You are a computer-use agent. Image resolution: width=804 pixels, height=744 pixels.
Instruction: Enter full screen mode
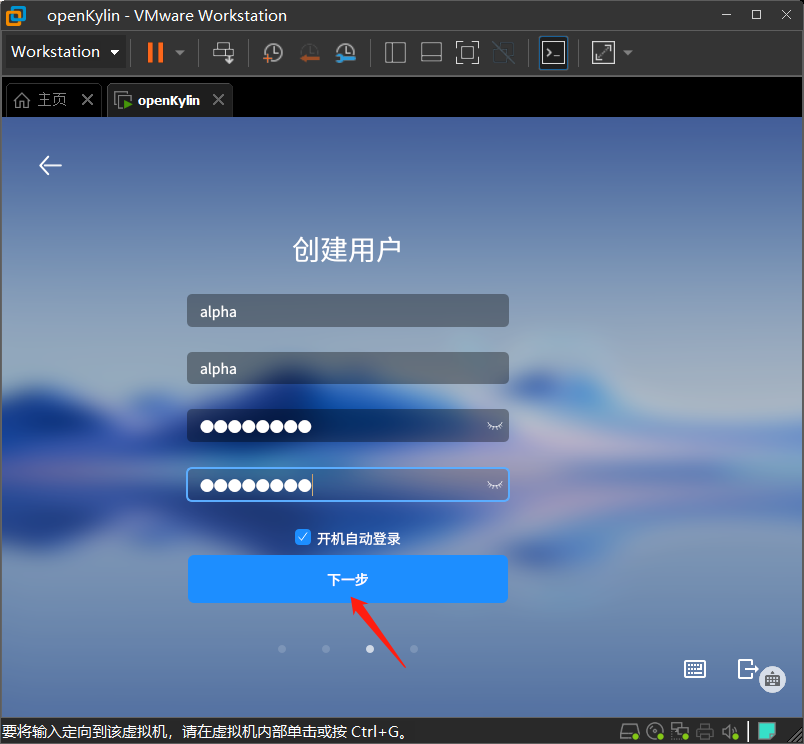click(467, 52)
